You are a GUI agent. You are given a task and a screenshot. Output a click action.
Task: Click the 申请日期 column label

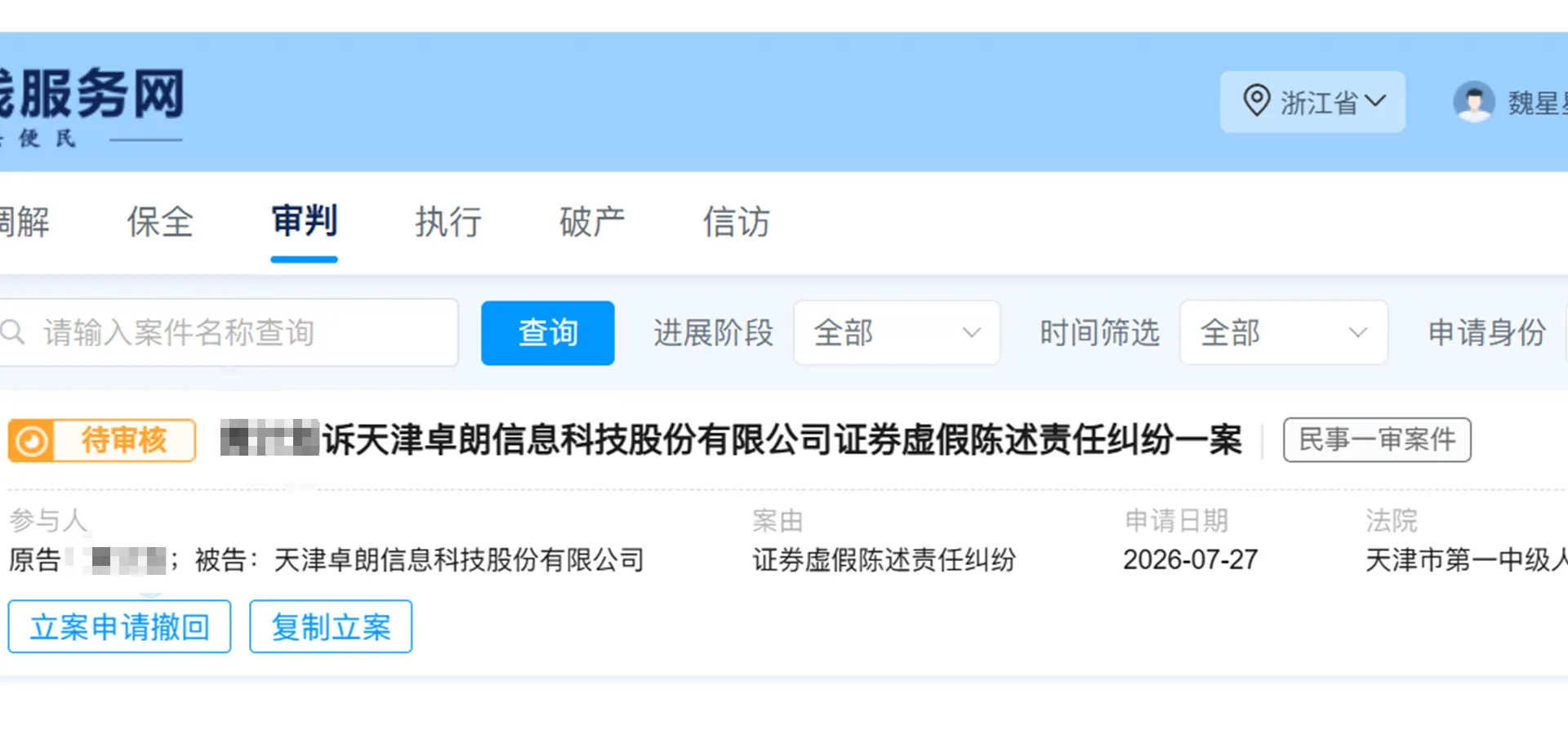(1177, 520)
